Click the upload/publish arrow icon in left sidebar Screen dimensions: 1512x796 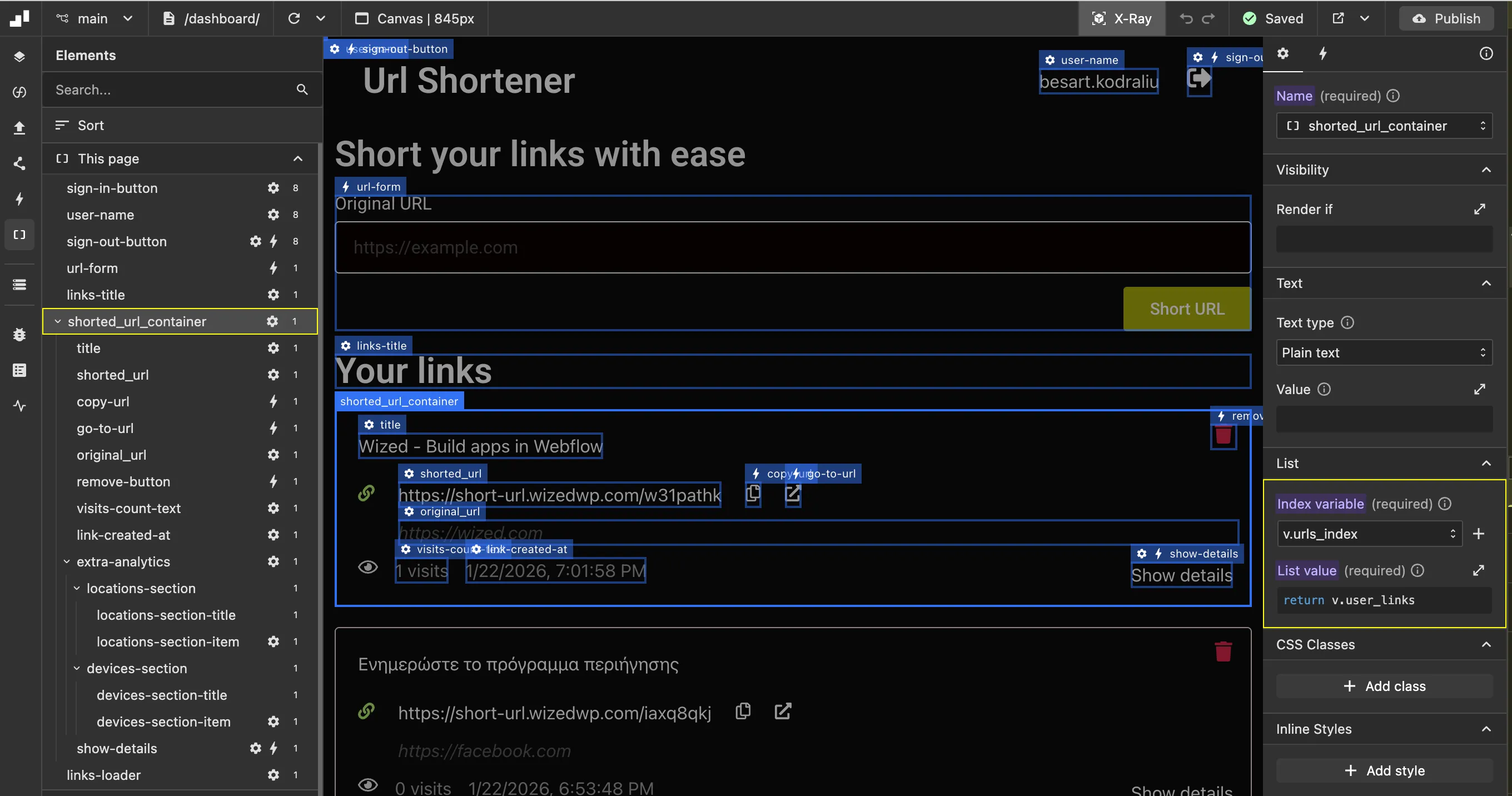(19, 127)
